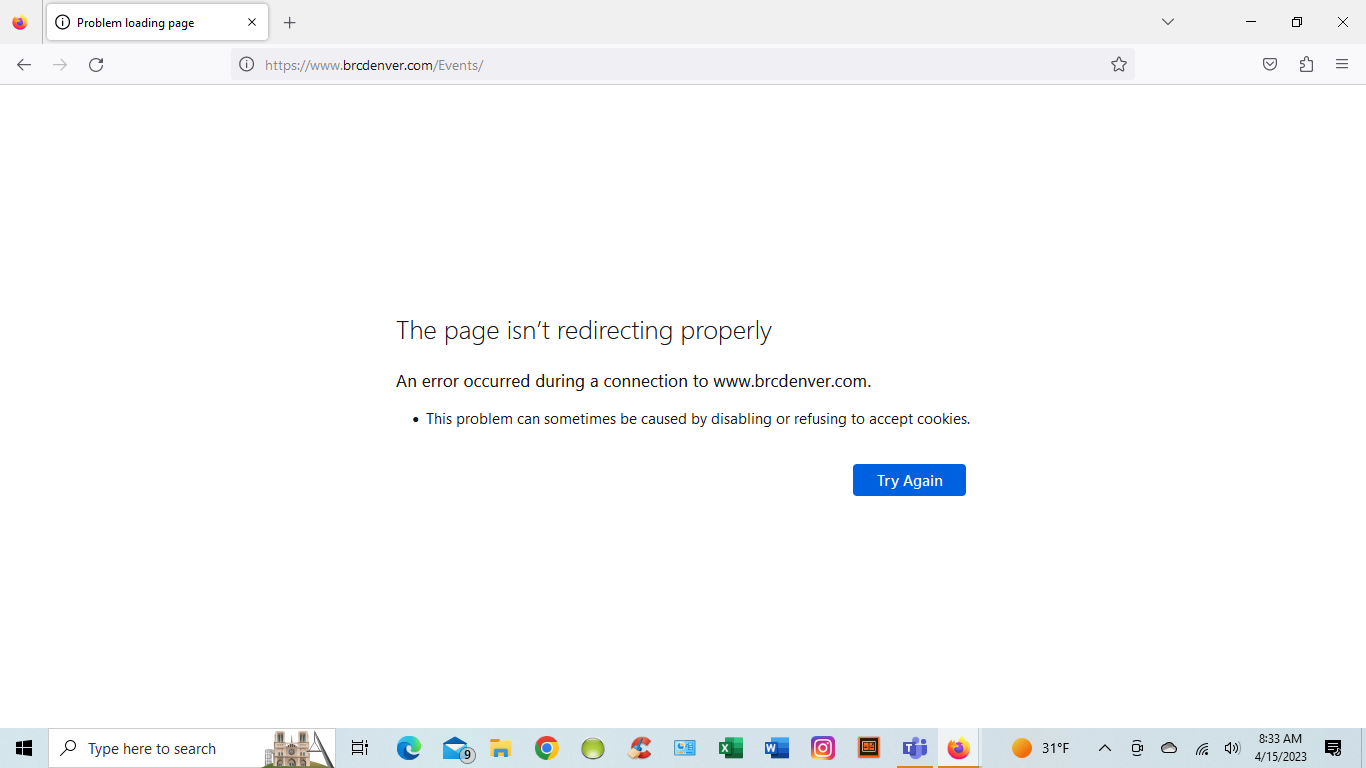Open the orange-black square app on the taskbar

[x=869, y=748]
